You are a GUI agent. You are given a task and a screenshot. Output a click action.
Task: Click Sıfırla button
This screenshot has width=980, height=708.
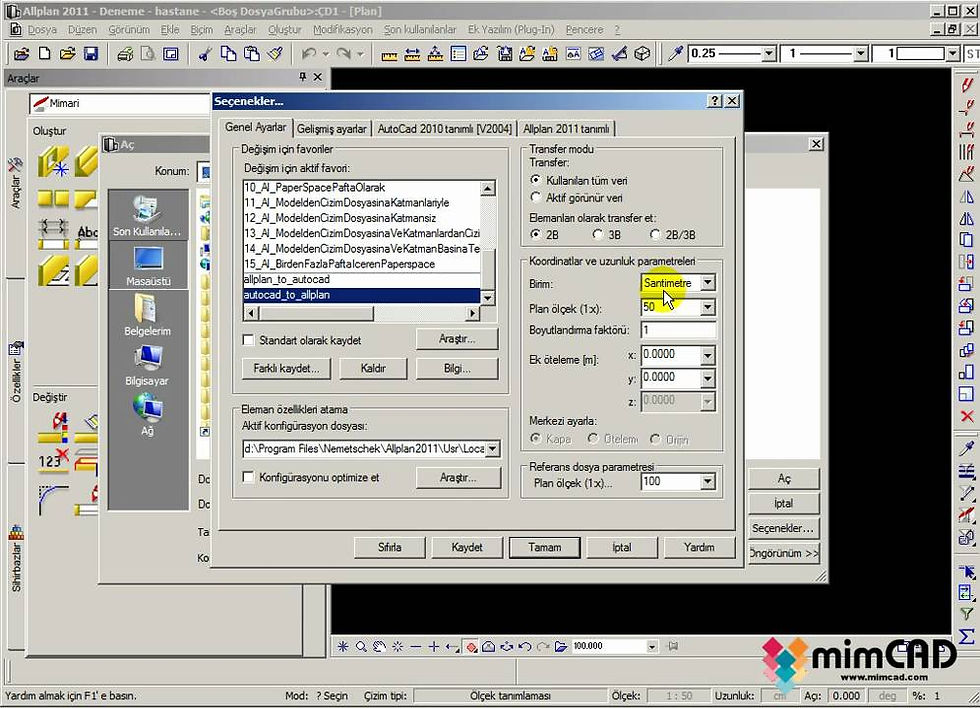pos(389,547)
